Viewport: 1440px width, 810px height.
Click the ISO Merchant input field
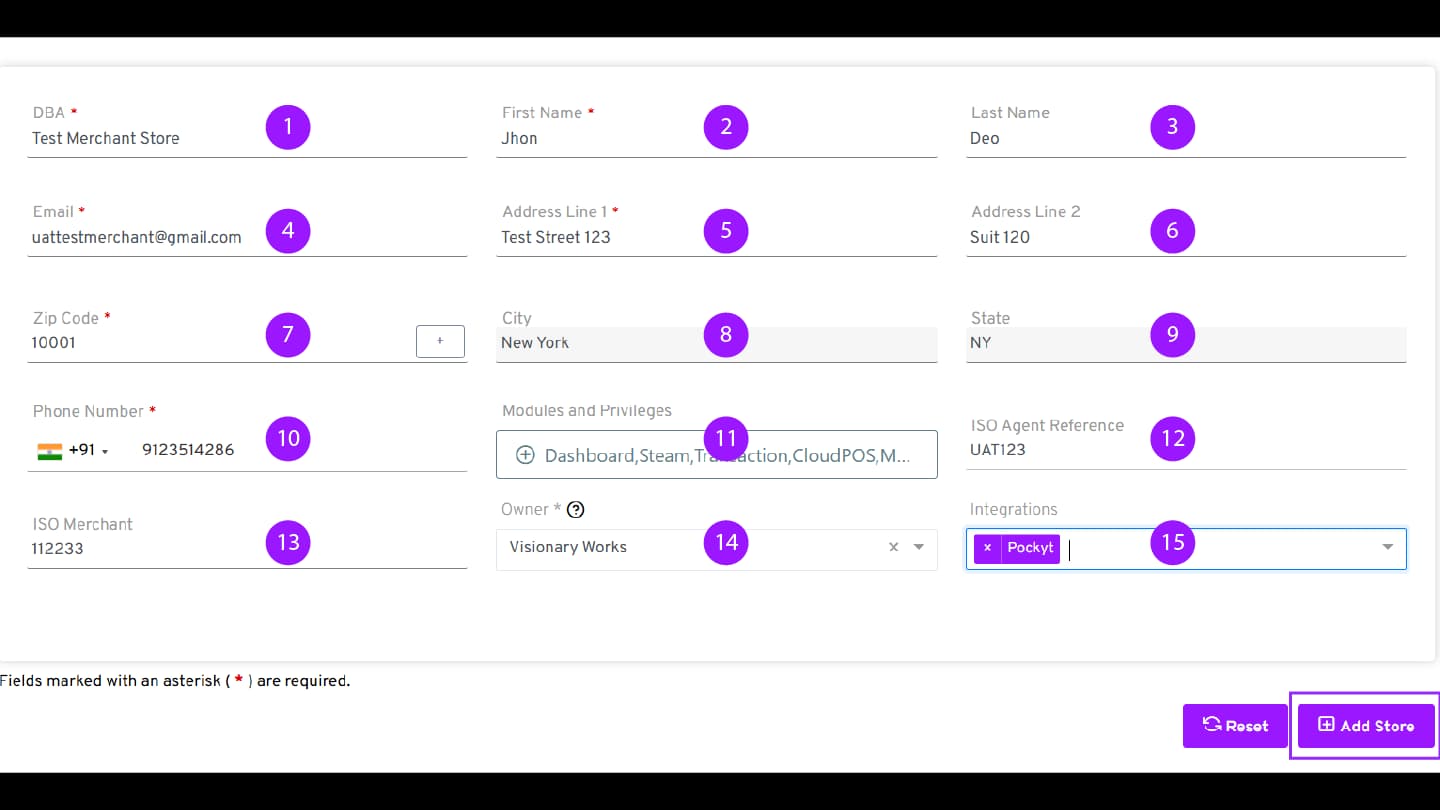pyautogui.click(x=140, y=549)
